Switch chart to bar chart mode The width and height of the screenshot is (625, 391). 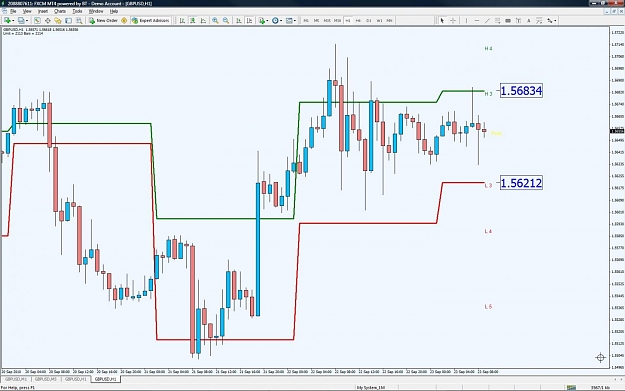pos(182,20)
